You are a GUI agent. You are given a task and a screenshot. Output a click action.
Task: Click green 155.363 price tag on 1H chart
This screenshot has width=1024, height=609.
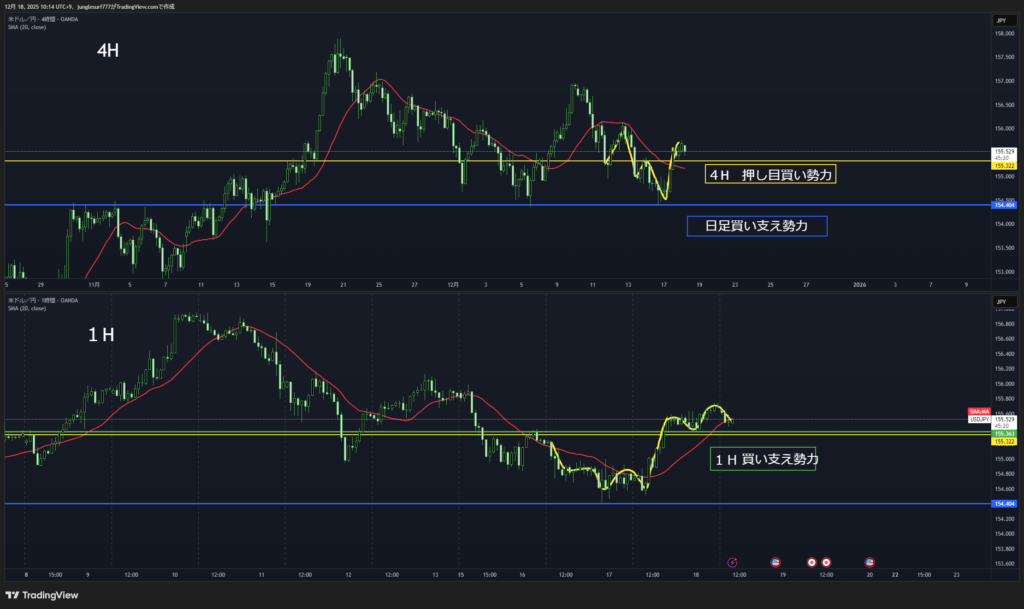[x=1003, y=433]
